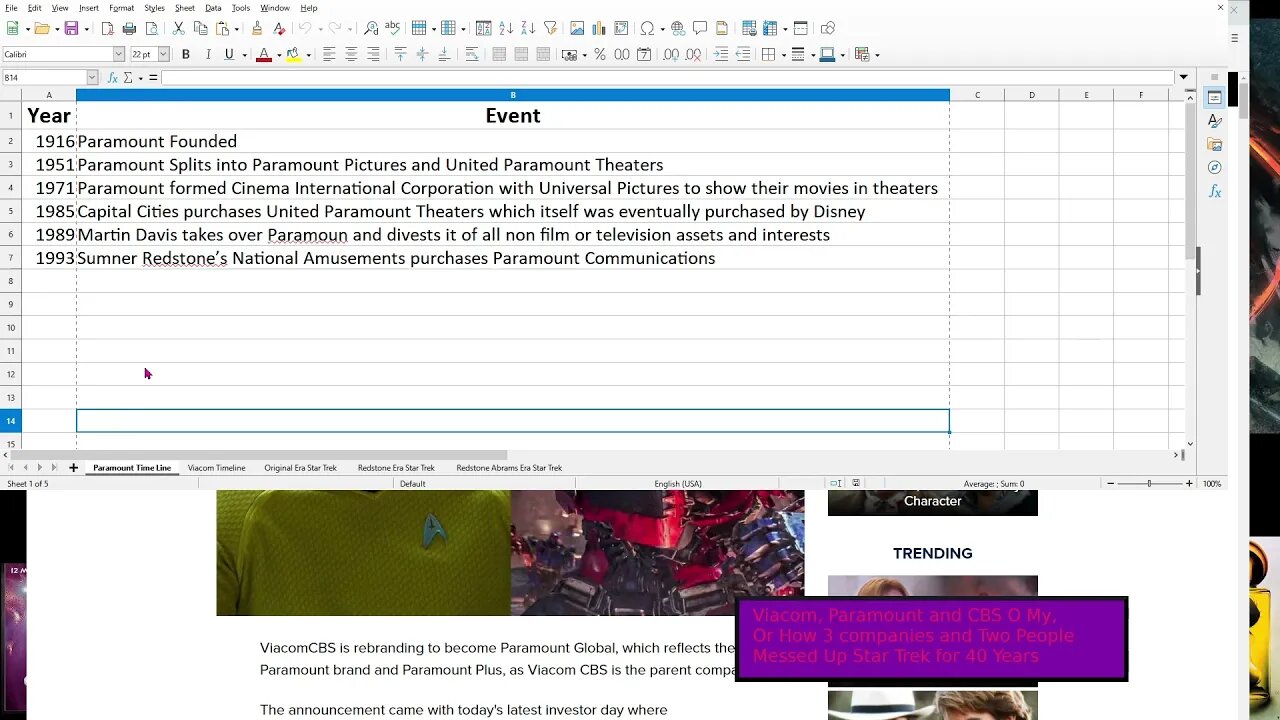Image resolution: width=1280 pixels, height=720 pixels.
Task: Open font color dropdown arrow
Action: [278, 55]
